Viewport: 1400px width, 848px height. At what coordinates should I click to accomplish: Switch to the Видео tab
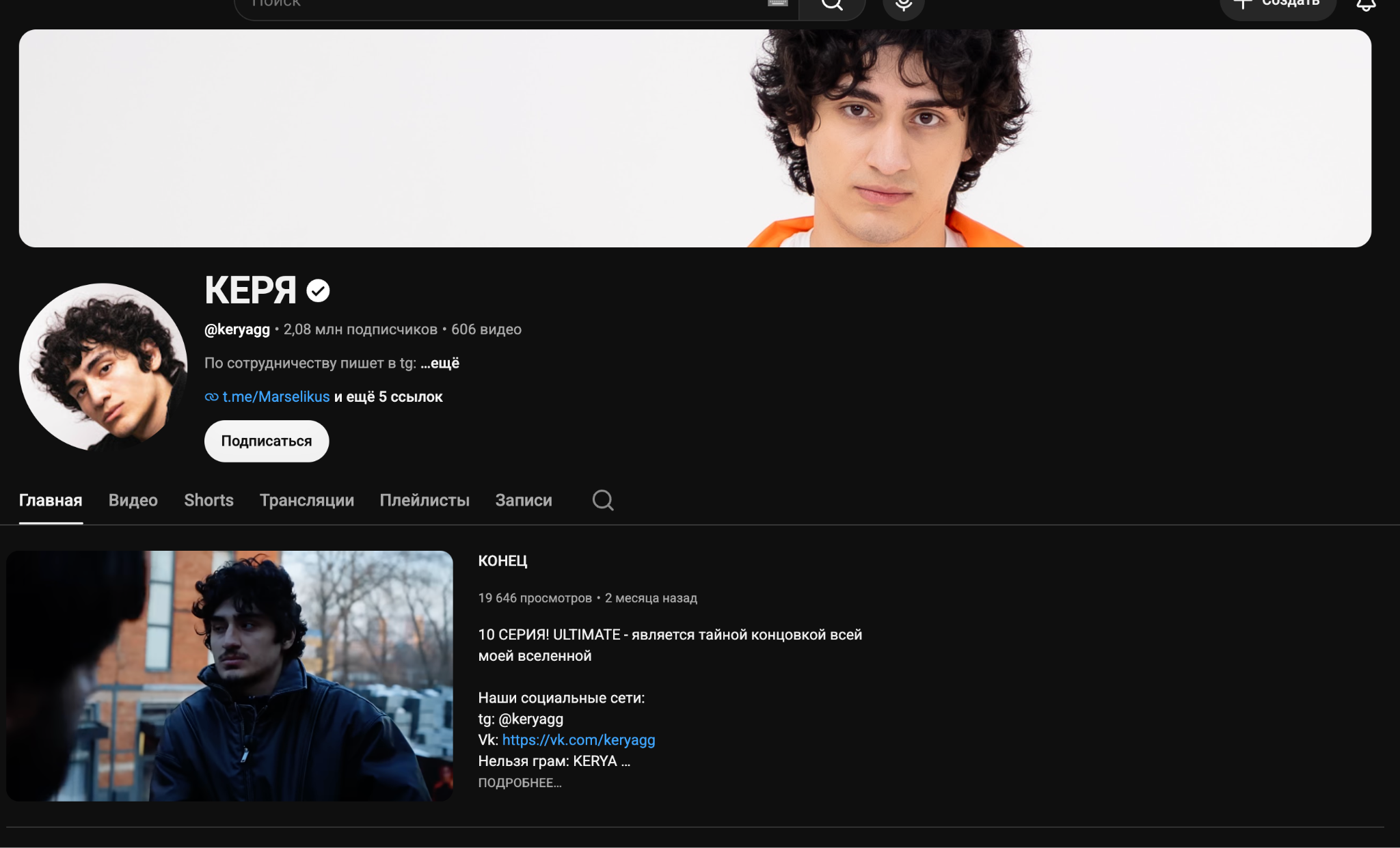(133, 500)
